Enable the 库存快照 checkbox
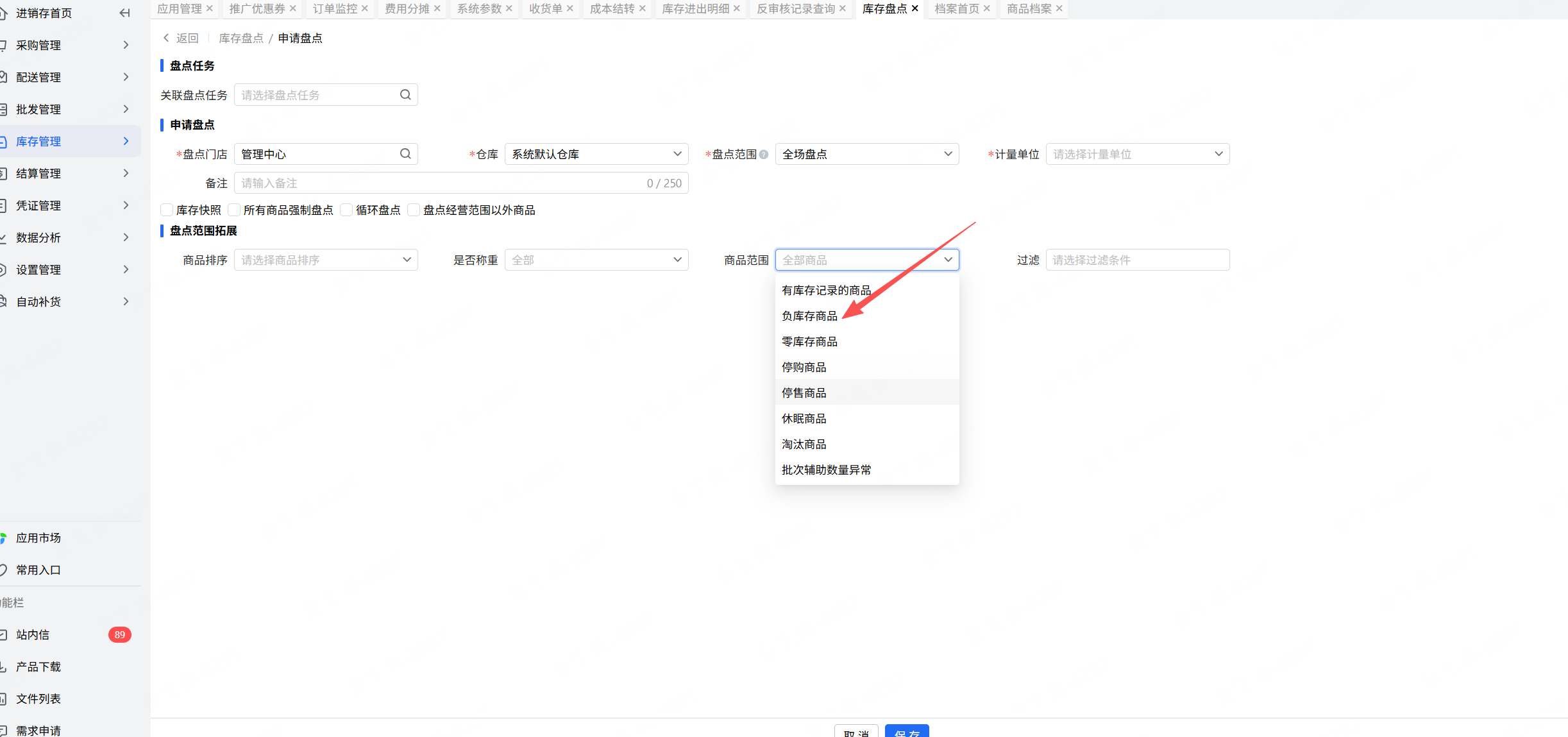1568x737 pixels. click(167, 210)
